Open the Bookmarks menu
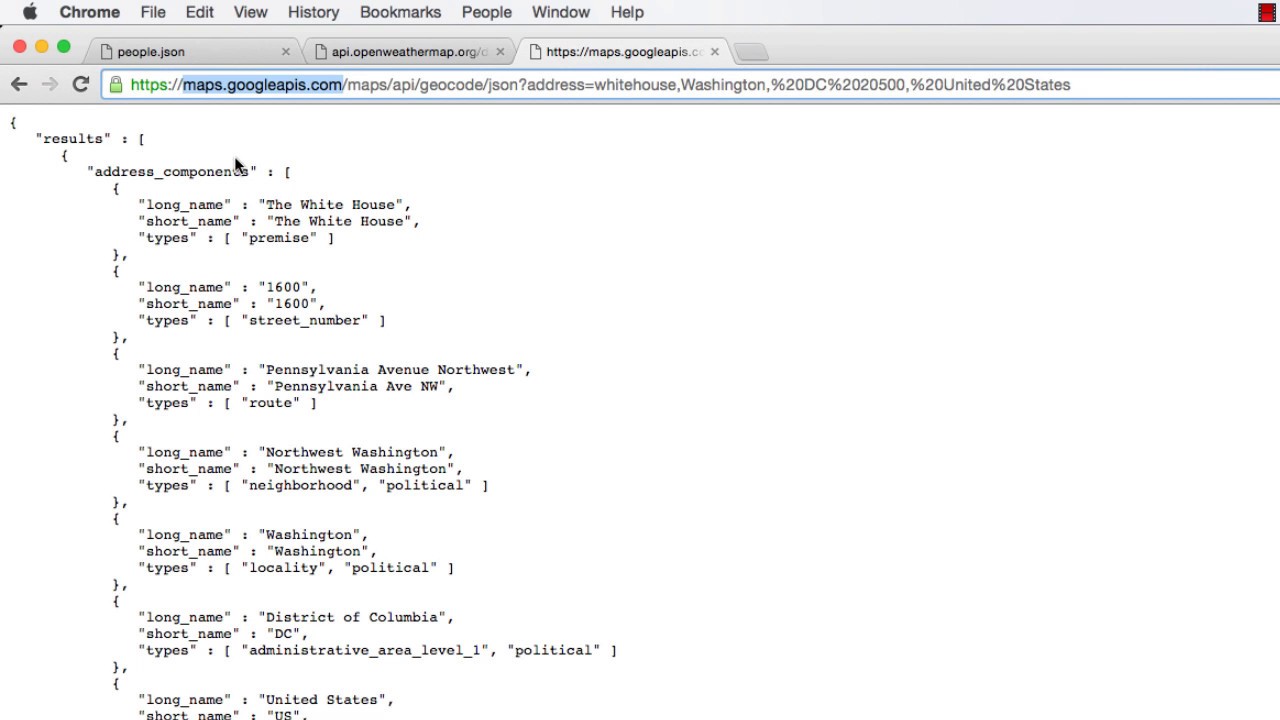 click(x=400, y=12)
